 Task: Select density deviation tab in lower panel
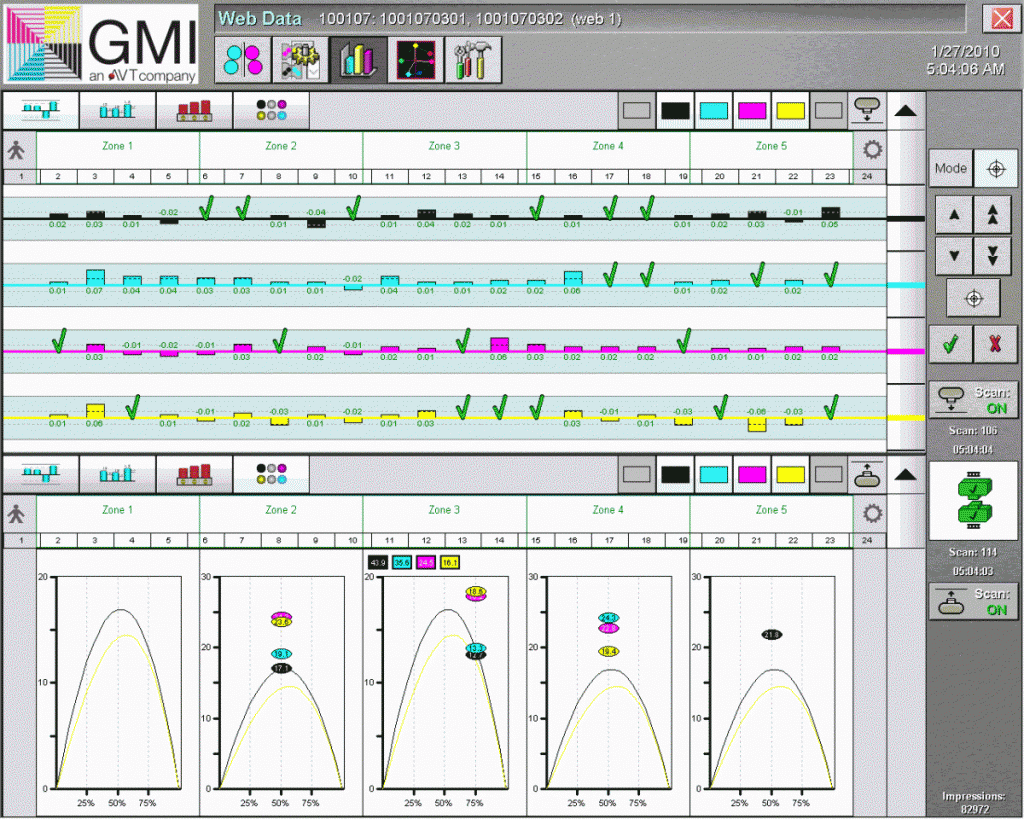(x=41, y=474)
